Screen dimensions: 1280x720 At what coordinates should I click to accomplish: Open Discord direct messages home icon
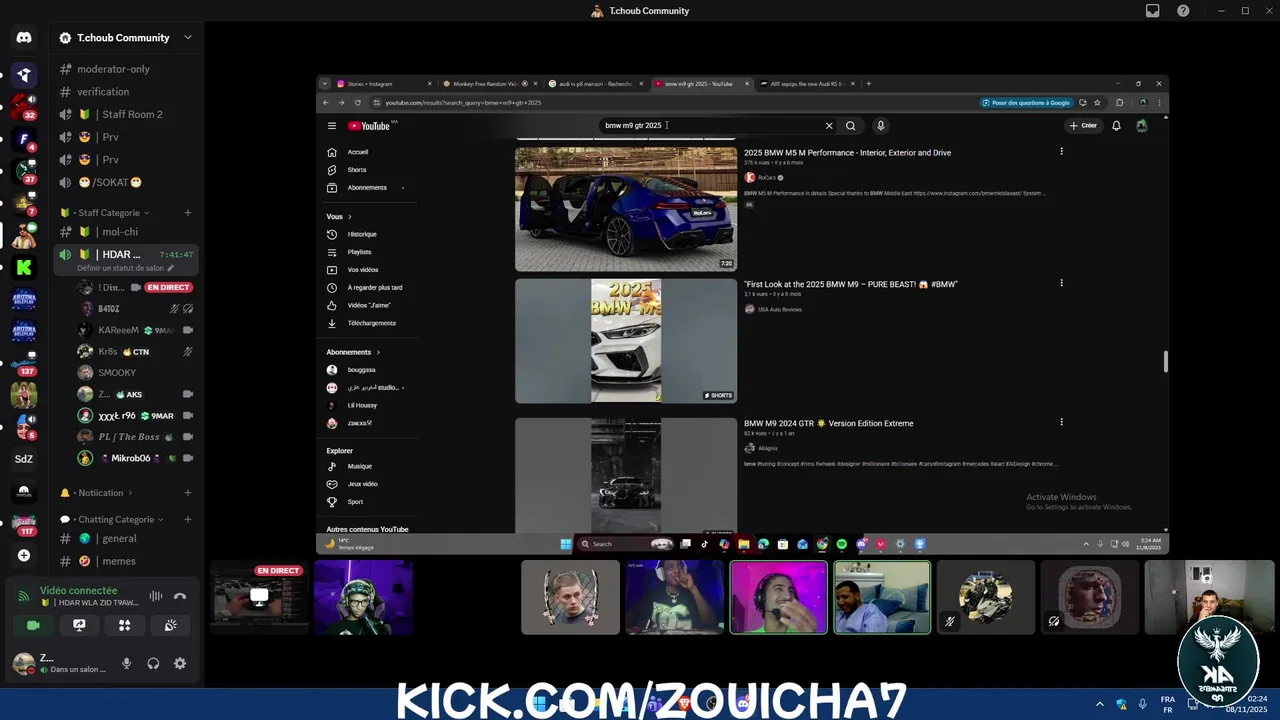pyautogui.click(x=24, y=38)
